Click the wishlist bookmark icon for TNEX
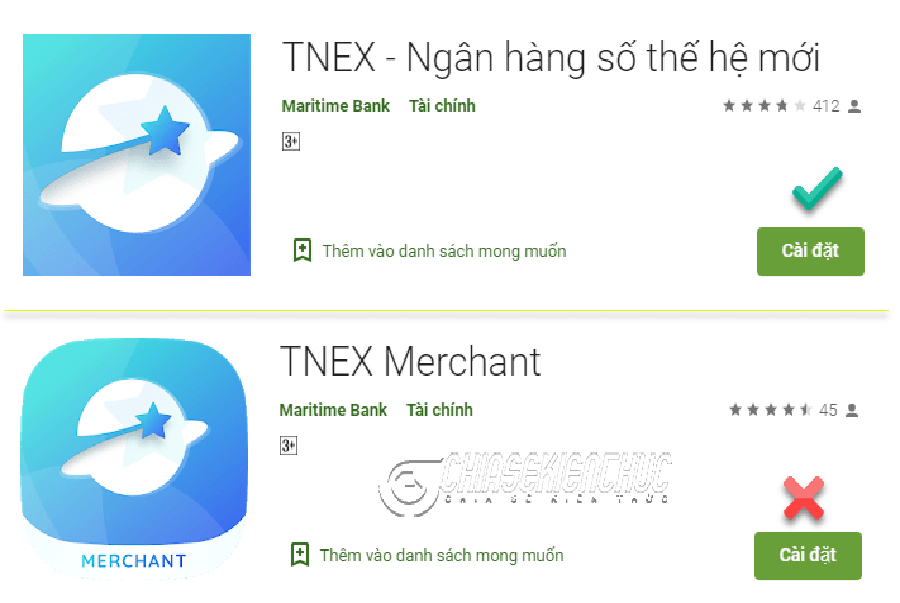The width and height of the screenshot is (900, 603). (x=302, y=250)
